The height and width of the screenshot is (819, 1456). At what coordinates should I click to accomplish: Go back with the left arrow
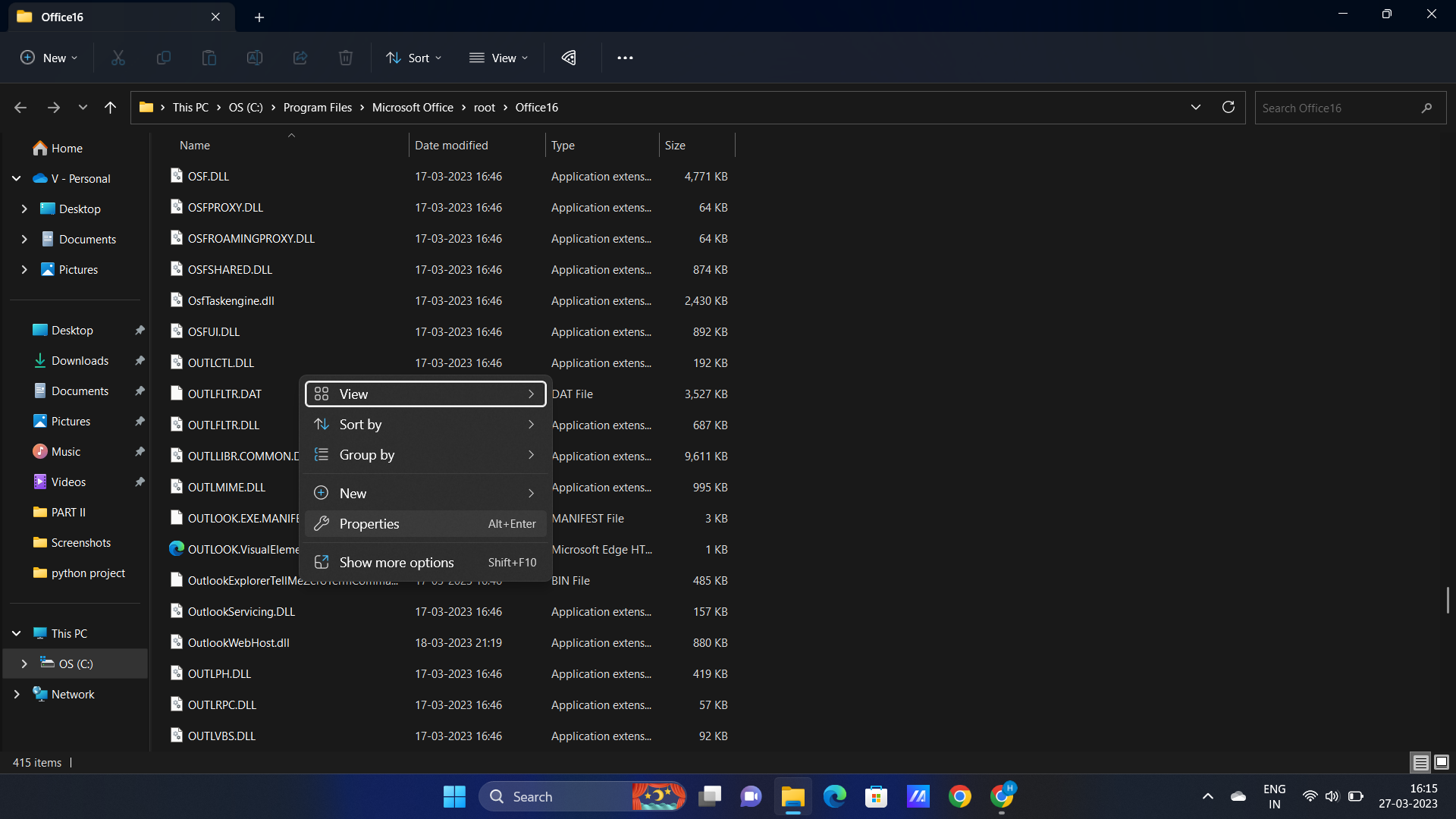click(x=20, y=108)
